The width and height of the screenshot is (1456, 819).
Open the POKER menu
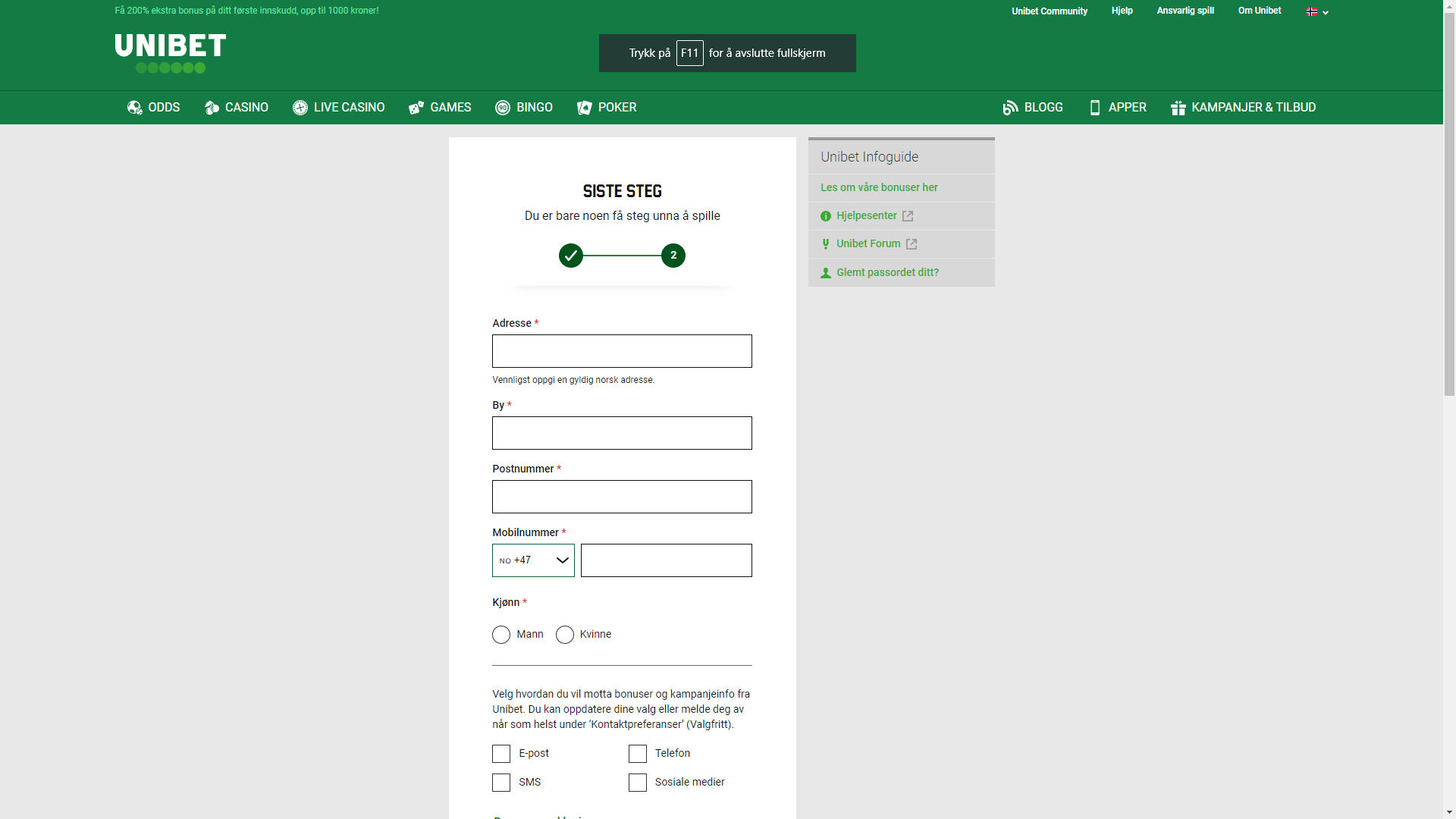[x=607, y=108]
